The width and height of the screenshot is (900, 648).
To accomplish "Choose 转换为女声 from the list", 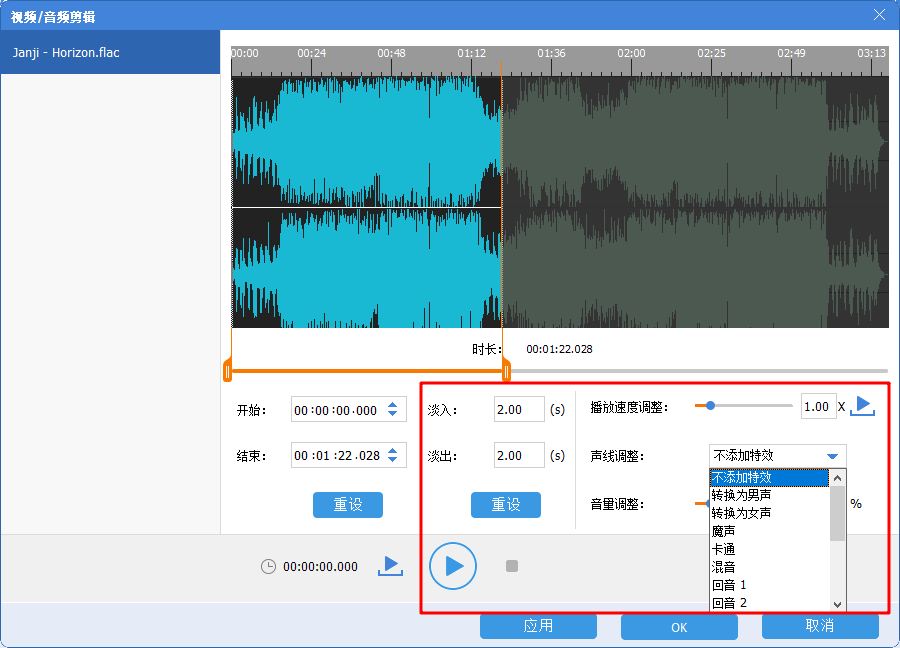I will tap(769, 513).
